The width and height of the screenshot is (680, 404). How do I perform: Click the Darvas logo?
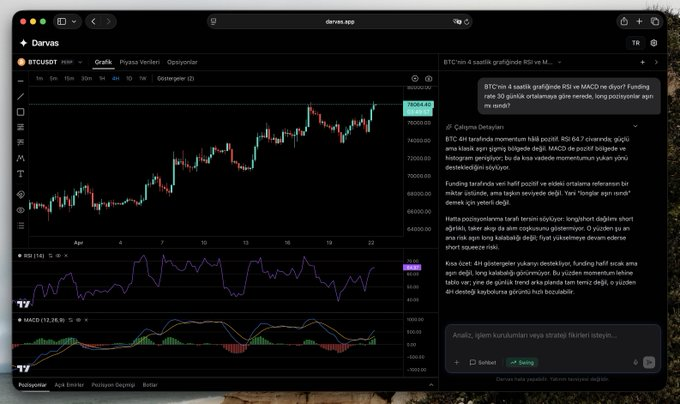click(39, 43)
